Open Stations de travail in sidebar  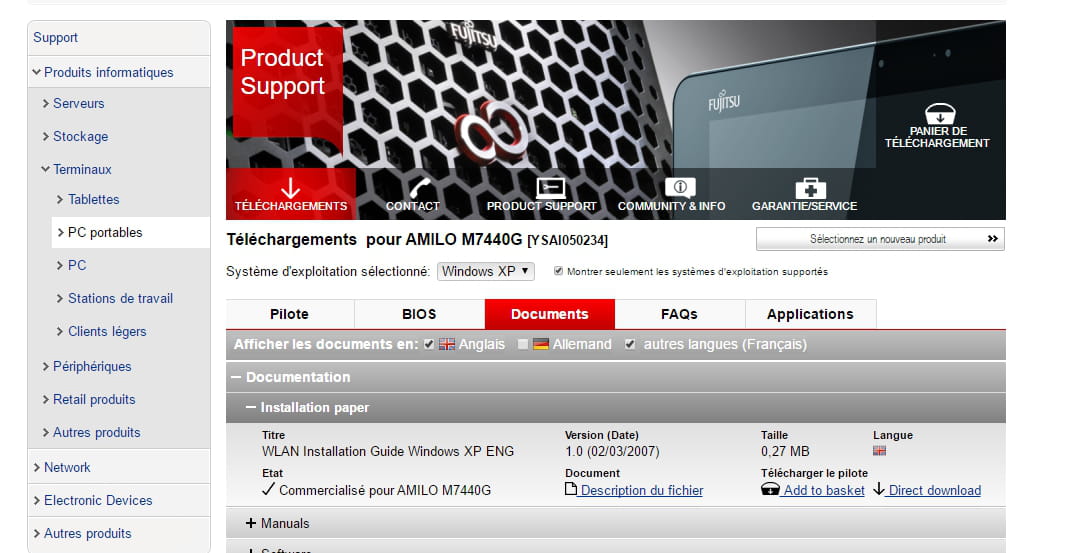(120, 298)
